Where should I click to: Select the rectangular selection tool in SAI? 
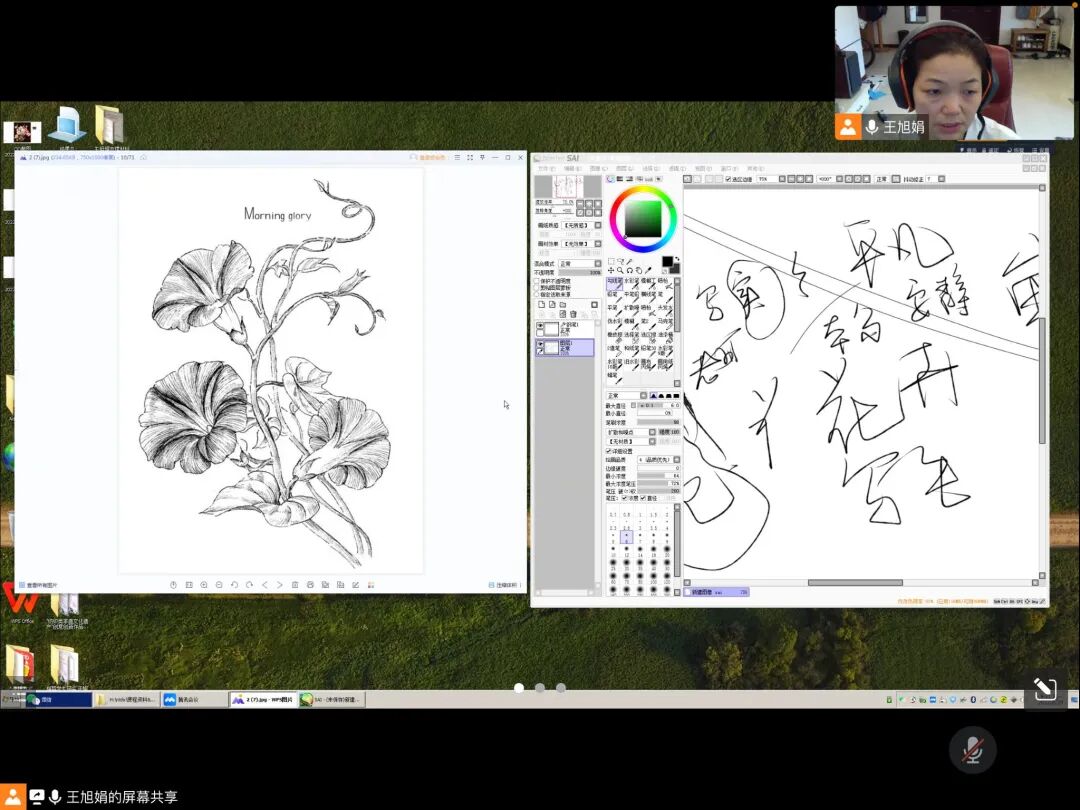(x=611, y=261)
